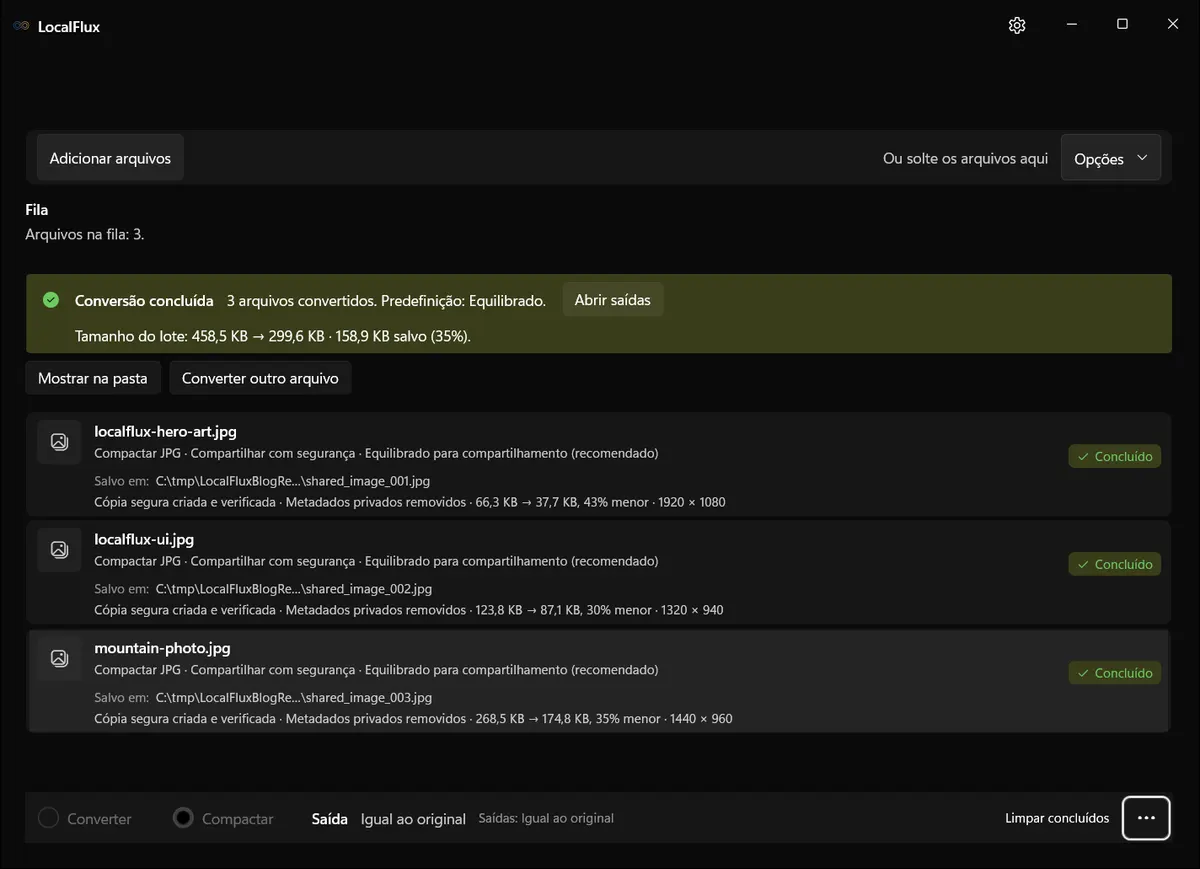Select the localflux-hero-art.jpg file name
1200x869 pixels.
pos(165,432)
